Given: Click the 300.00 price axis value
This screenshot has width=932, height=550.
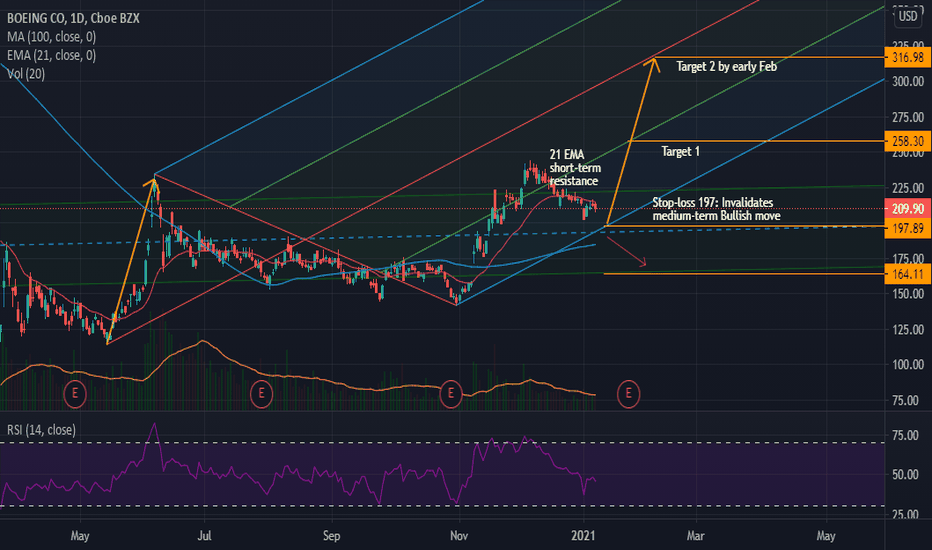Looking at the screenshot, I should pos(908,81).
